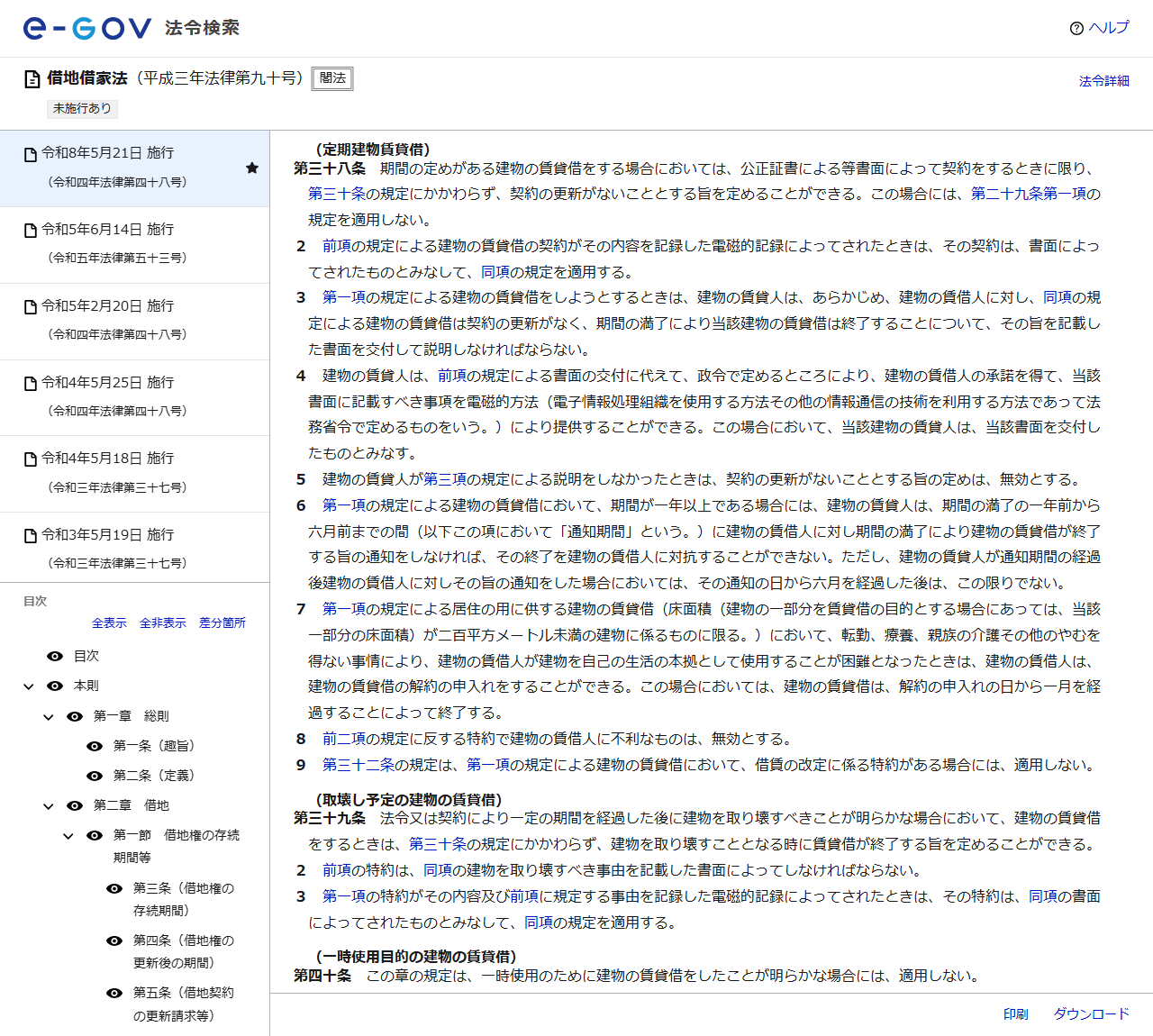
Task: Toggle eye icon for 第一節 借地権の存続期間等
Action: click(x=95, y=836)
